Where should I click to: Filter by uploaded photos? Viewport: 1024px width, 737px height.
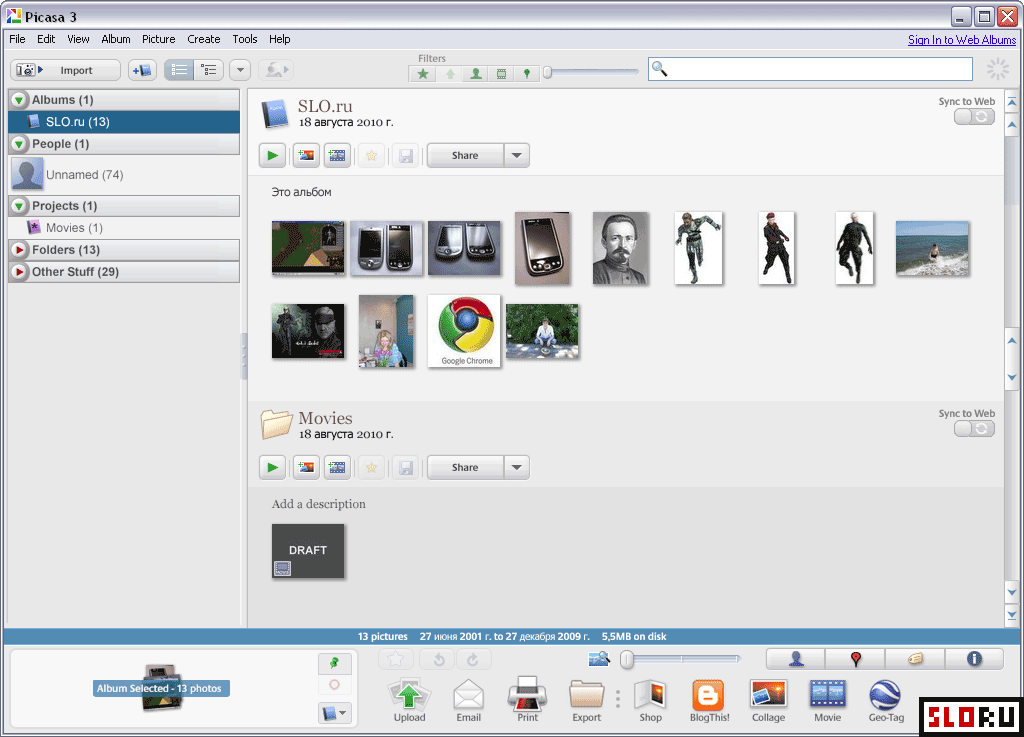click(x=450, y=74)
